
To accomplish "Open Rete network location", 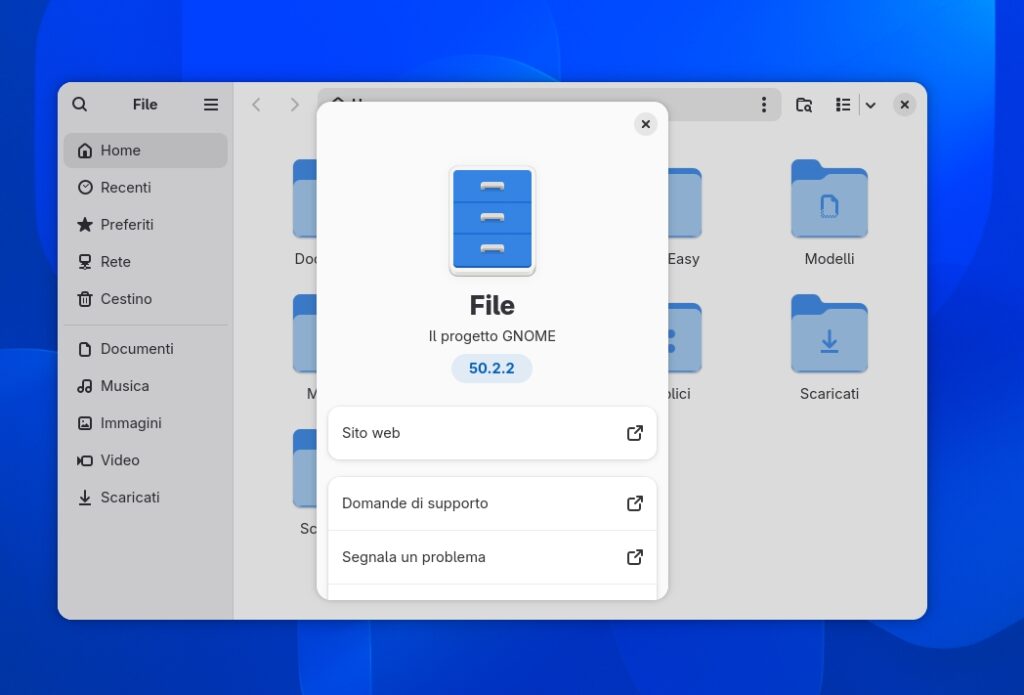I will click(146, 262).
